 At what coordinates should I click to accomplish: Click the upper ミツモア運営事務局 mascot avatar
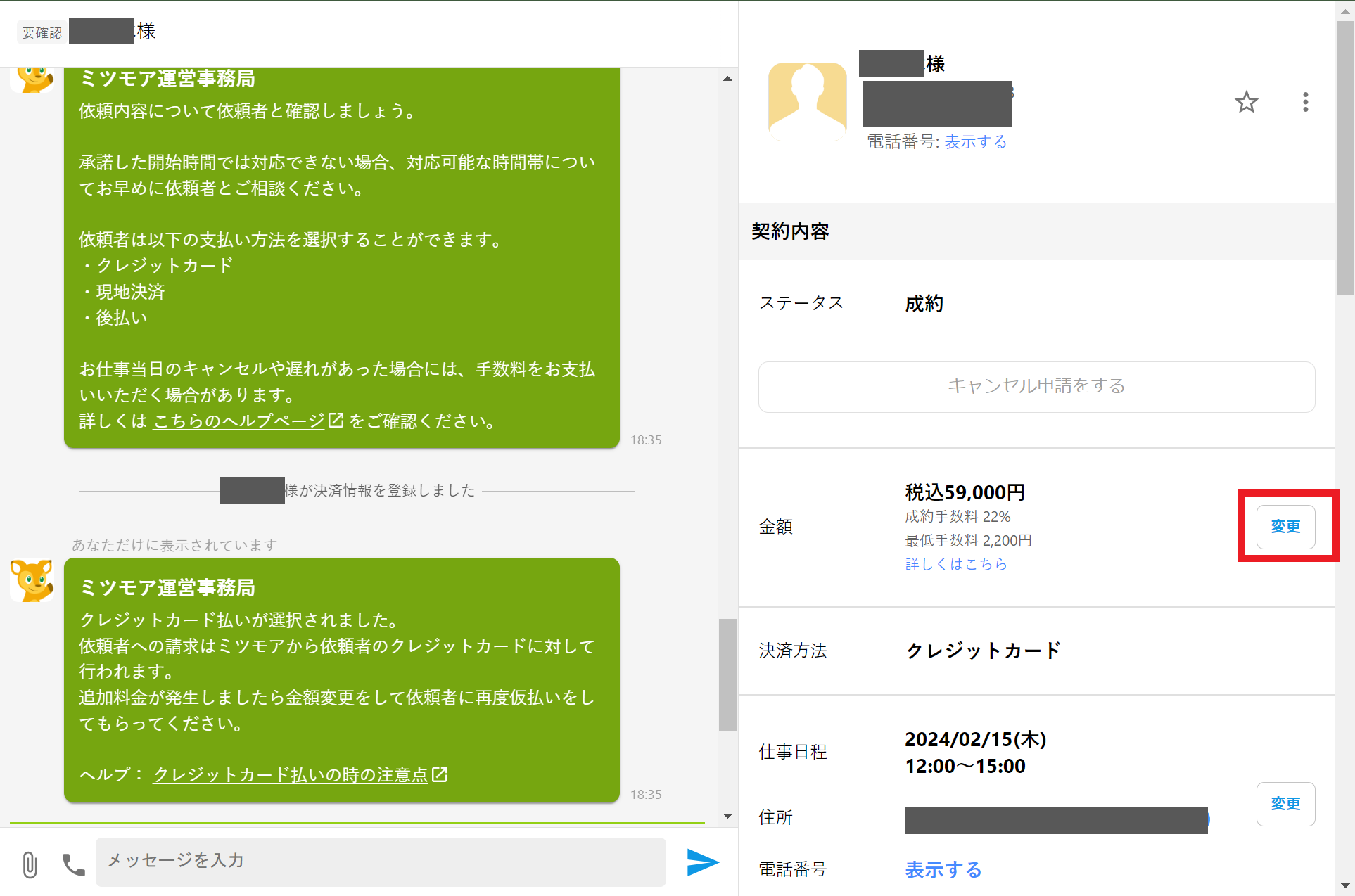pyautogui.click(x=33, y=79)
